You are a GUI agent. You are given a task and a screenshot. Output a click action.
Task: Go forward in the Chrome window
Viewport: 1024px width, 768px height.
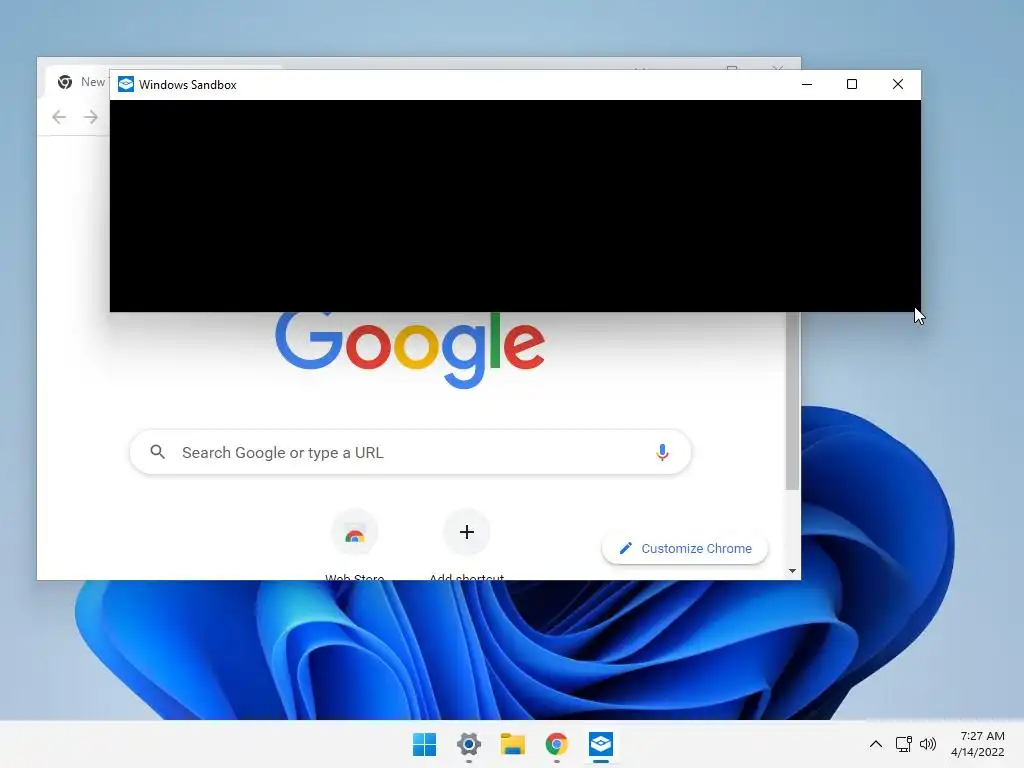click(x=91, y=117)
